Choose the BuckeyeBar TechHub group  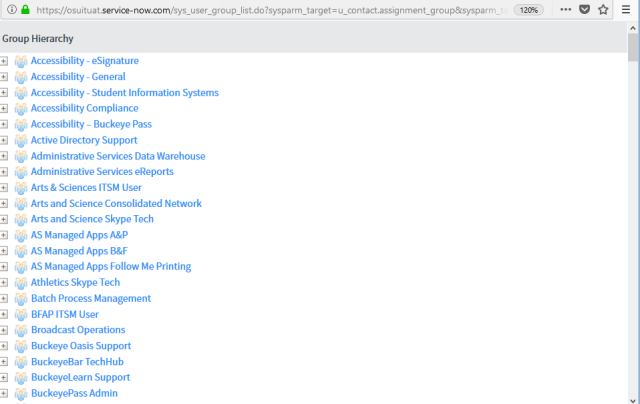[78, 362]
